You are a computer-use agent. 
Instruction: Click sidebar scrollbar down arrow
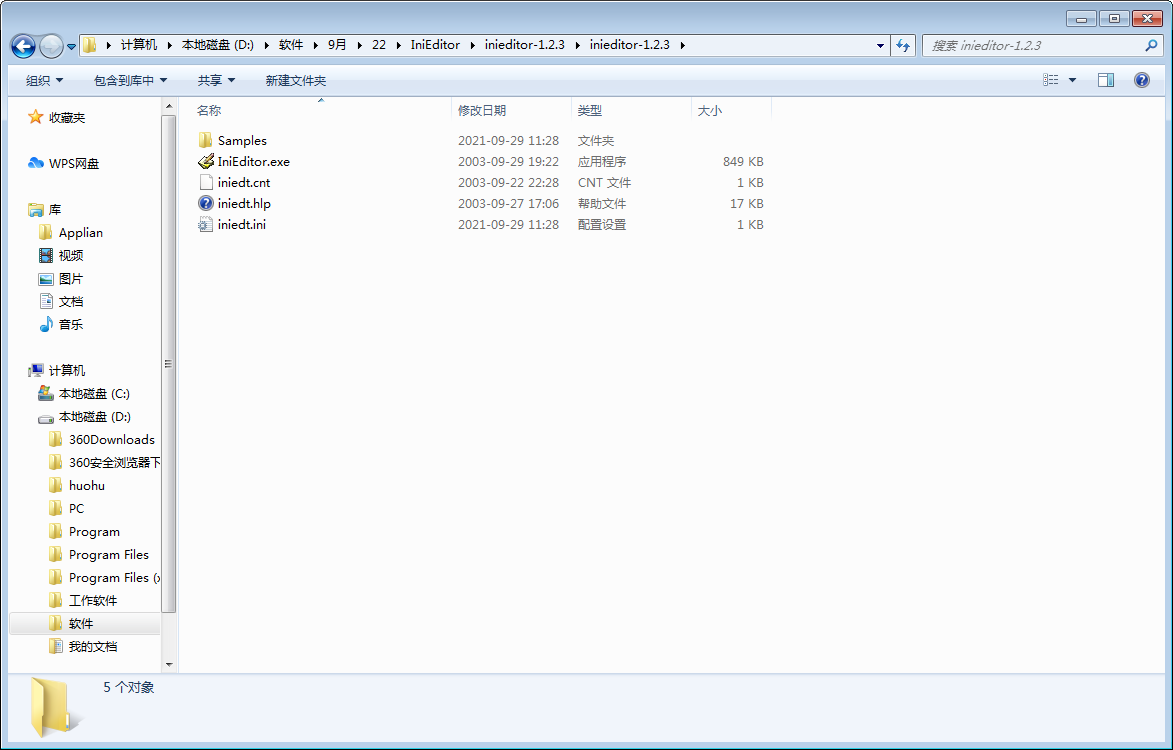(169, 664)
